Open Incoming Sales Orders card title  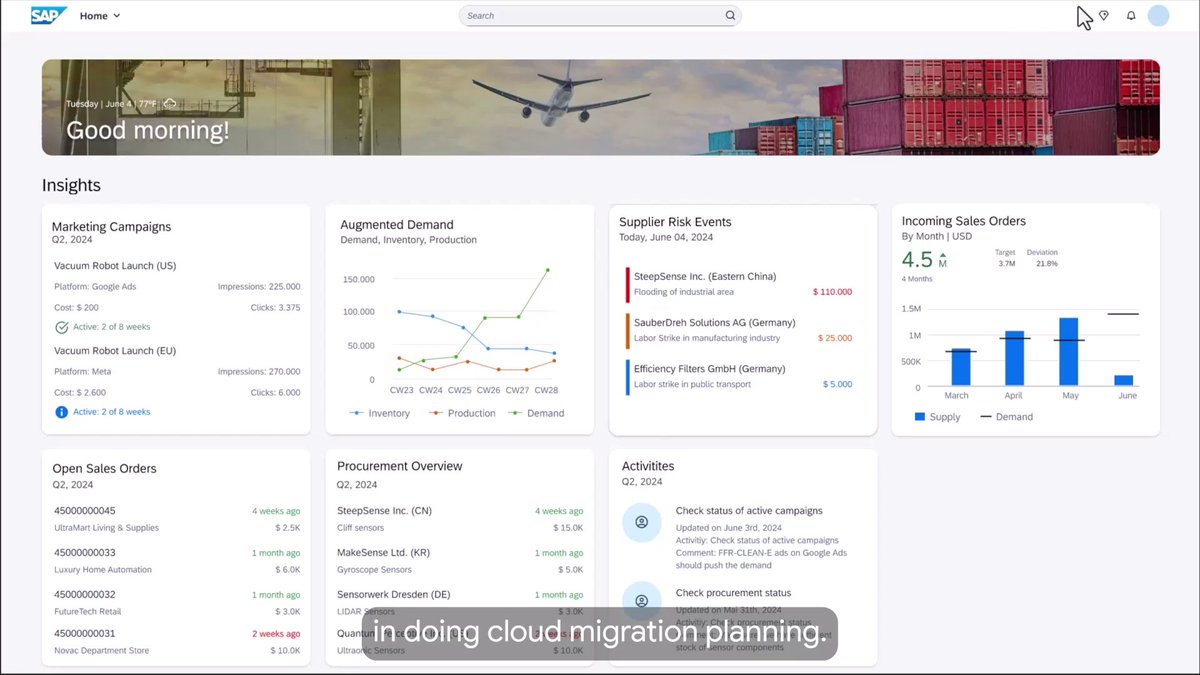[x=964, y=221]
